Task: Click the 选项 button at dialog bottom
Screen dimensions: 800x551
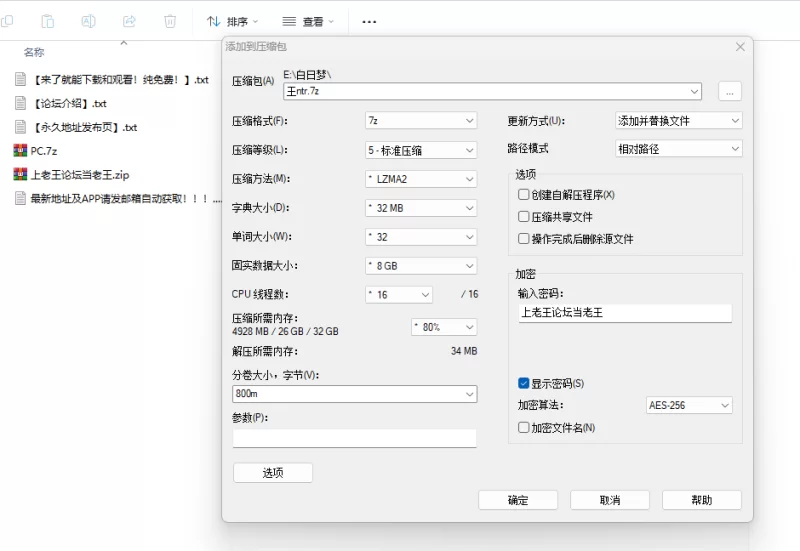Action: click(x=273, y=473)
